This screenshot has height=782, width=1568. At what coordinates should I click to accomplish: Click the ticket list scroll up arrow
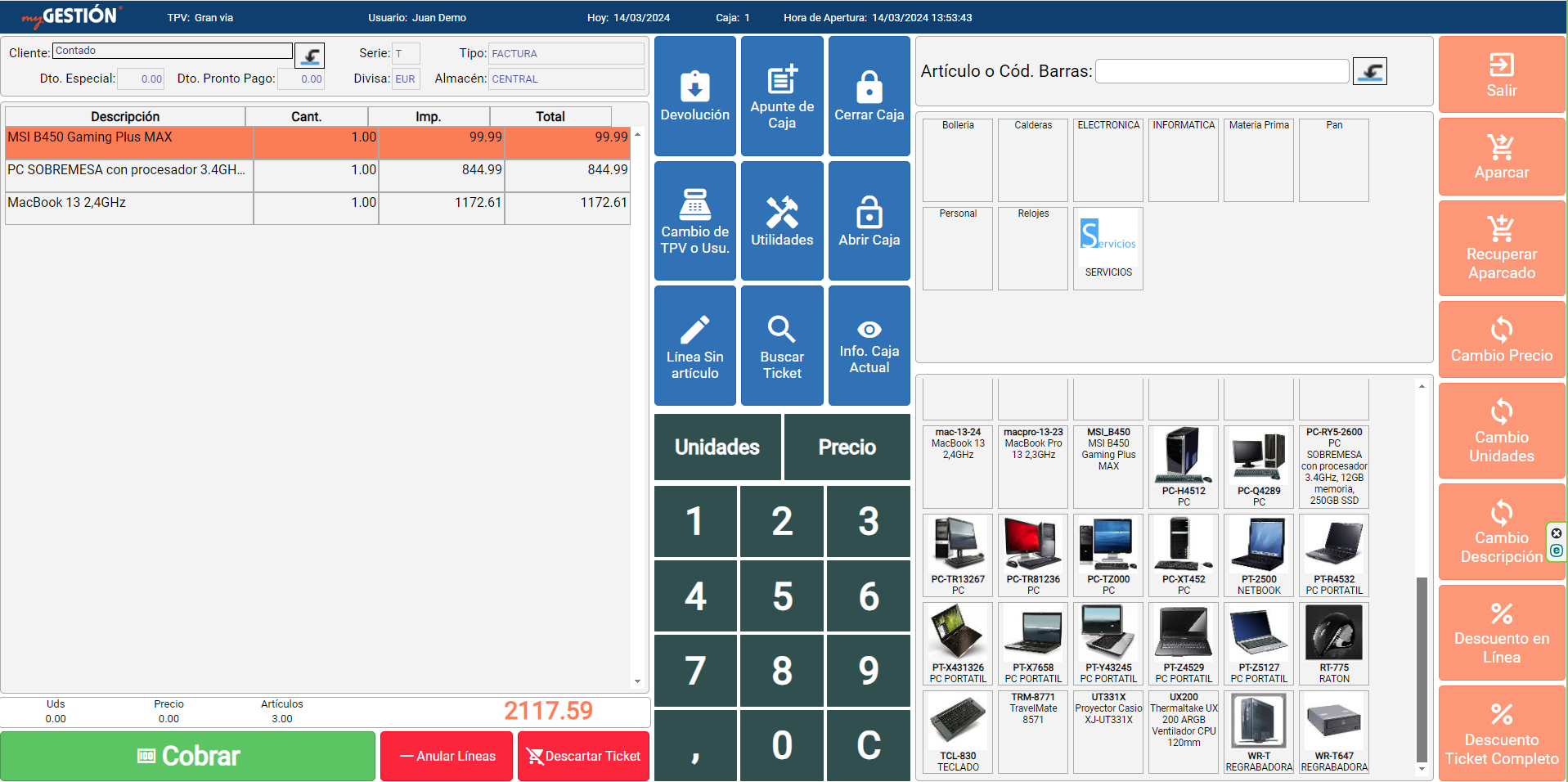point(637,134)
